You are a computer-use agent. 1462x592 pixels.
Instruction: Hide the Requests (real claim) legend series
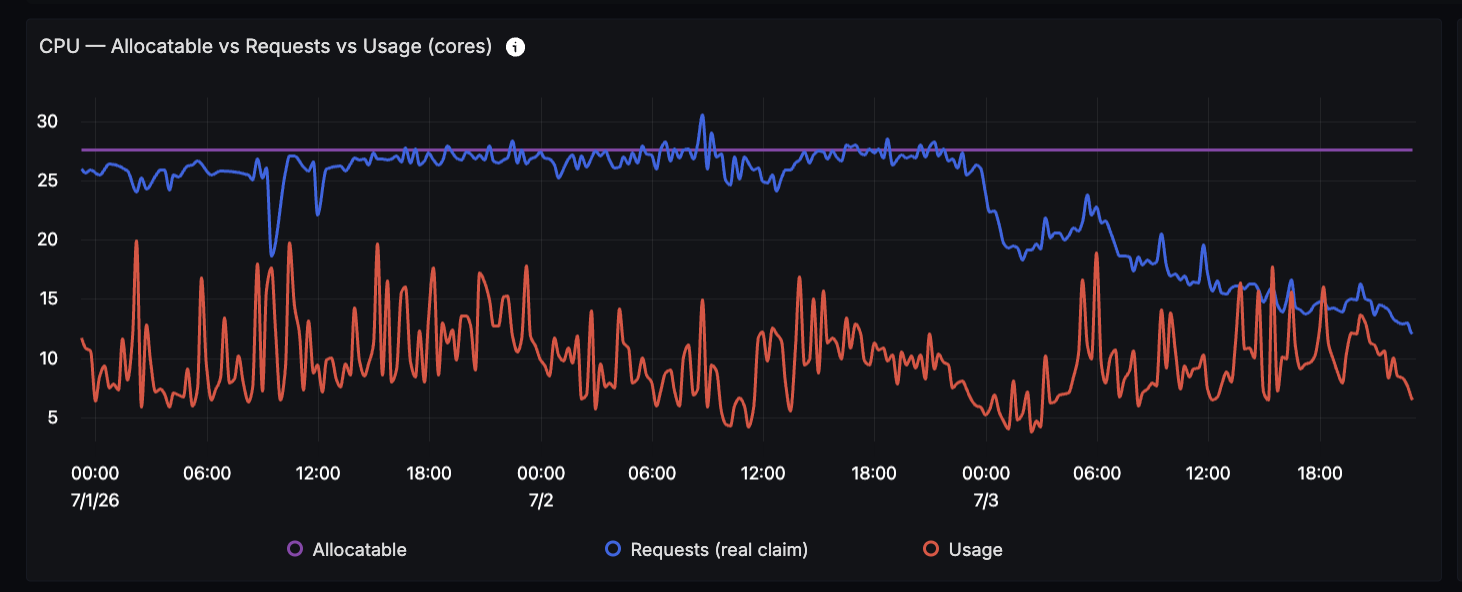point(707,549)
